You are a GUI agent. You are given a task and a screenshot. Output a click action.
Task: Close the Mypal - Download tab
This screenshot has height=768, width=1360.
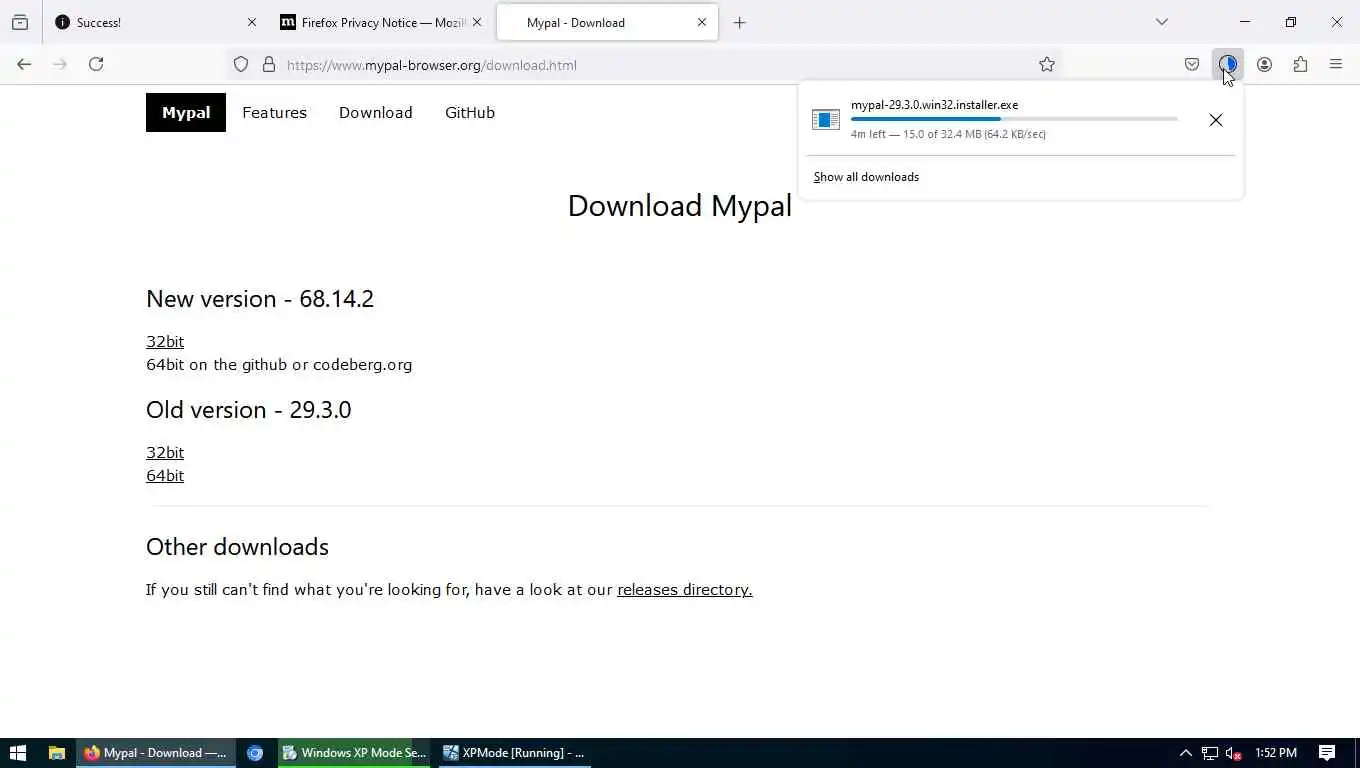coord(702,22)
